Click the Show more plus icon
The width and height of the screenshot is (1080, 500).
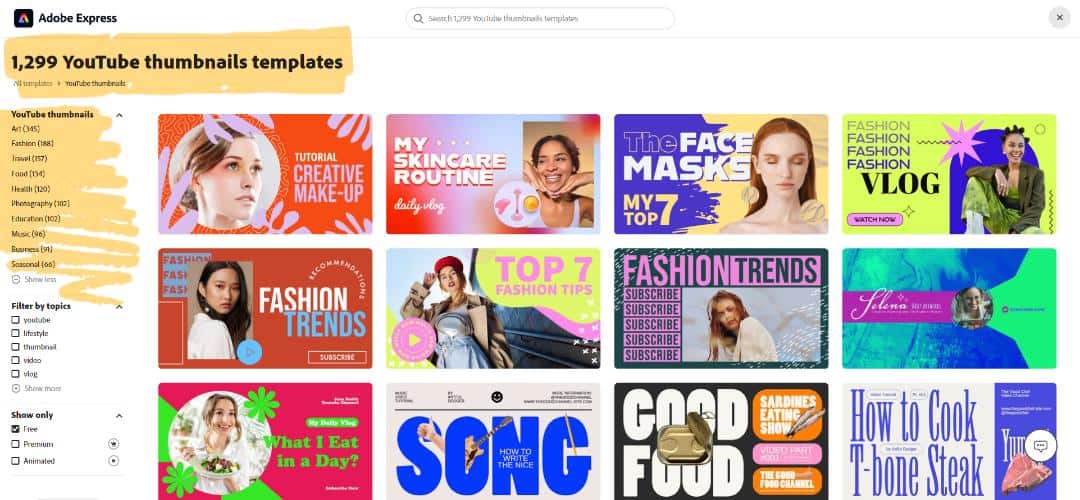16,388
